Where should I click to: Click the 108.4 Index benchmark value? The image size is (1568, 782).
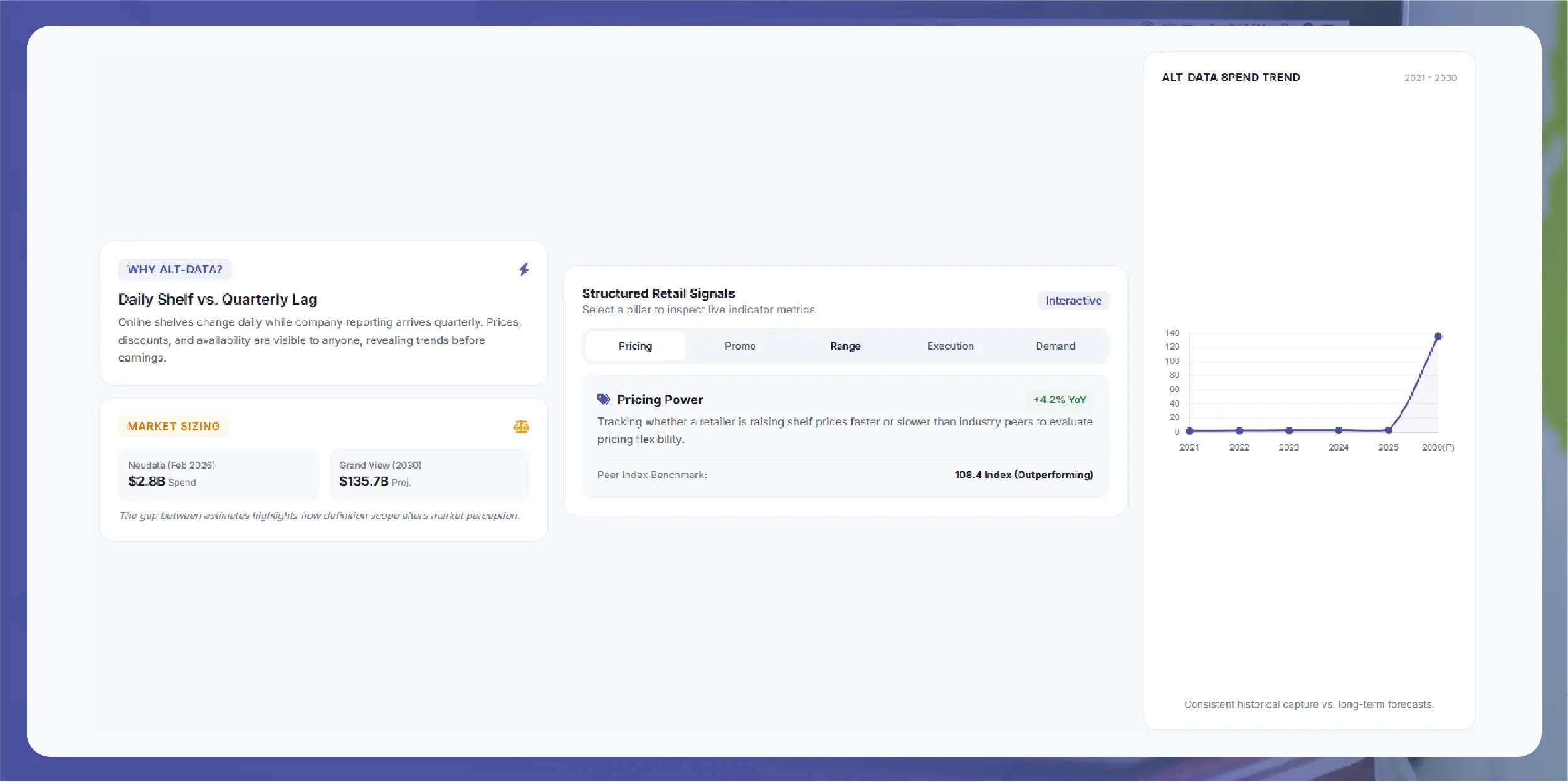coord(1023,475)
